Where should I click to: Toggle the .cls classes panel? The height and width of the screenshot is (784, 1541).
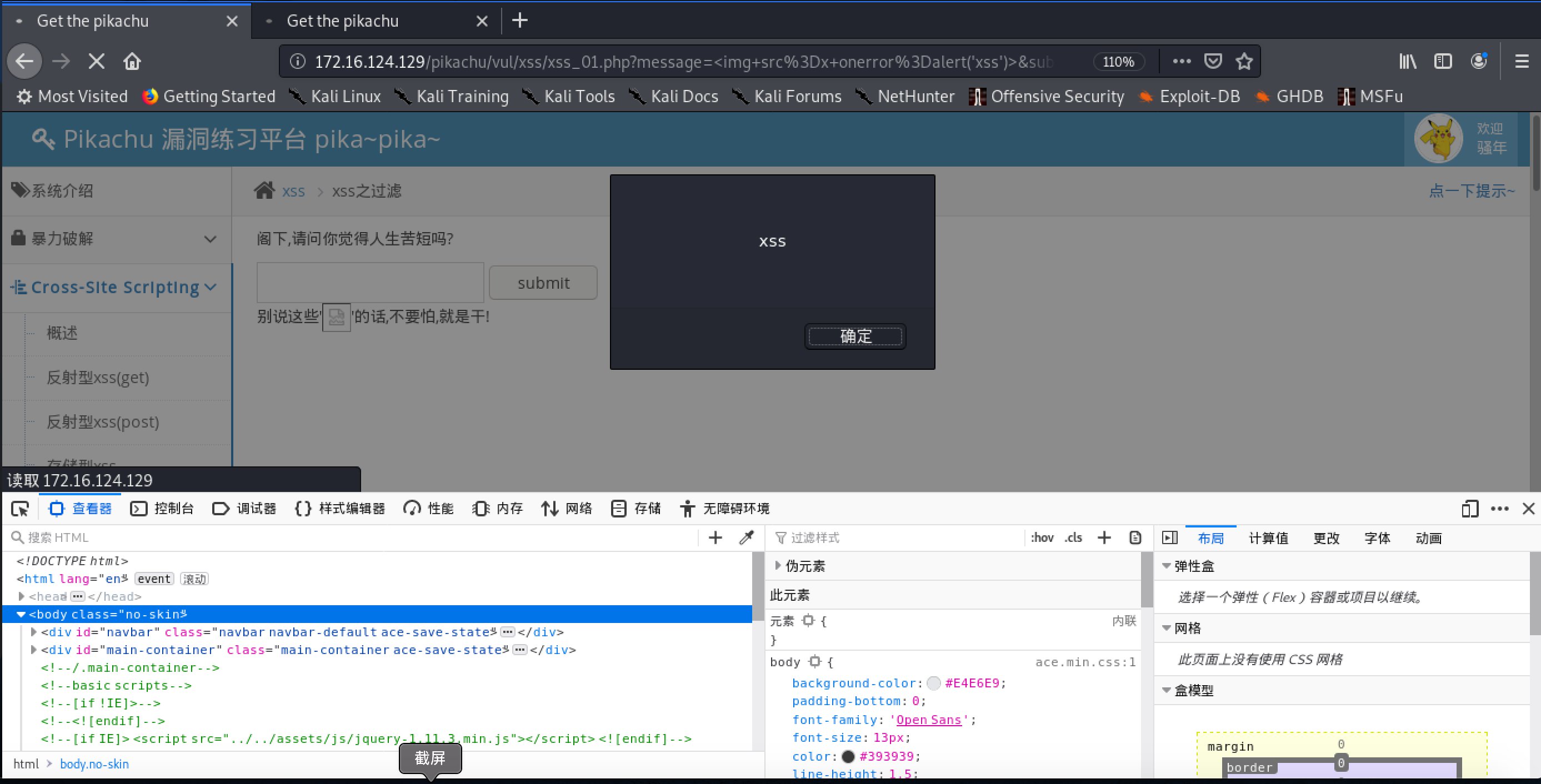[1073, 537]
